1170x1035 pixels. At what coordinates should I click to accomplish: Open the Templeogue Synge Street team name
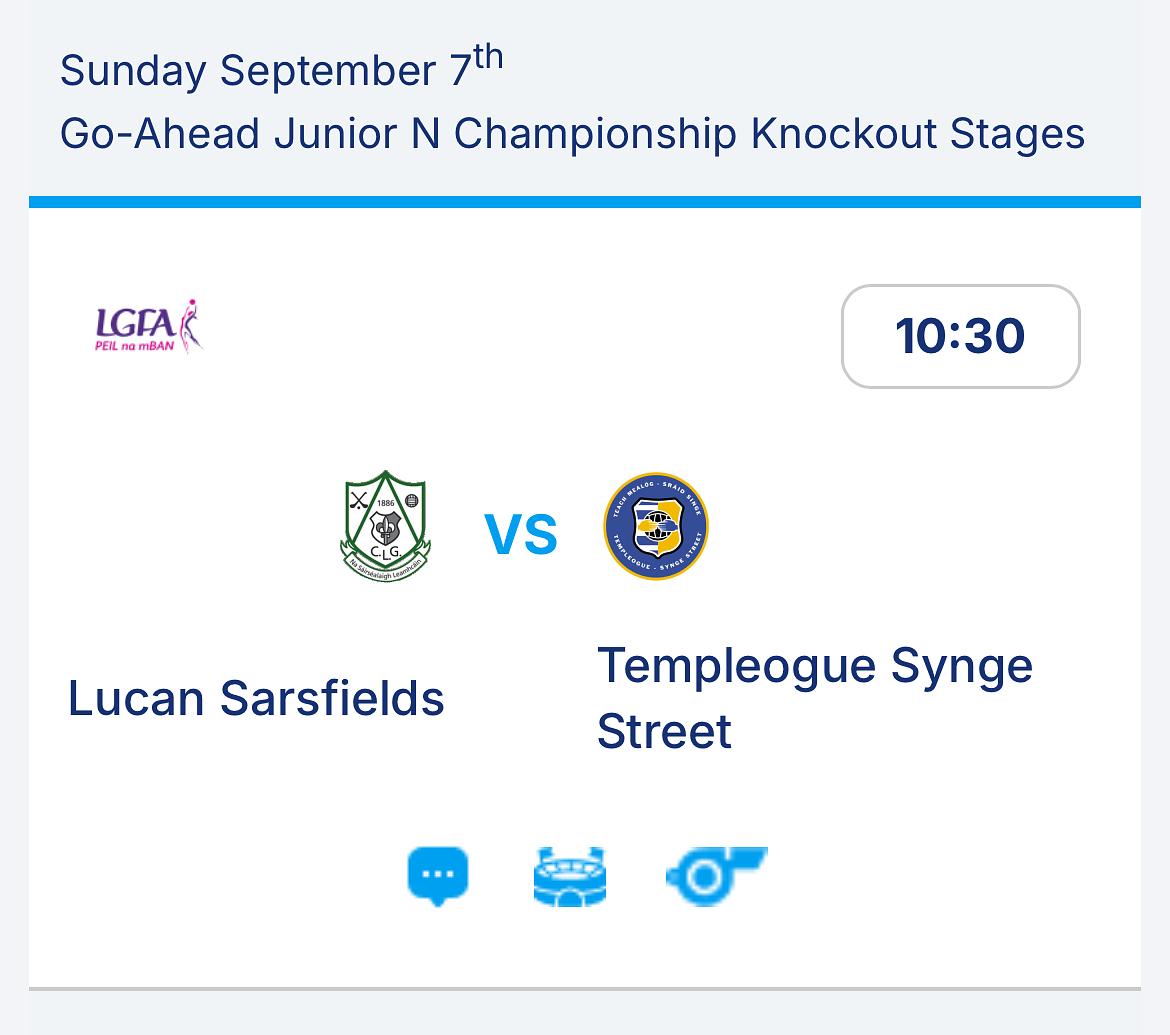815,698
